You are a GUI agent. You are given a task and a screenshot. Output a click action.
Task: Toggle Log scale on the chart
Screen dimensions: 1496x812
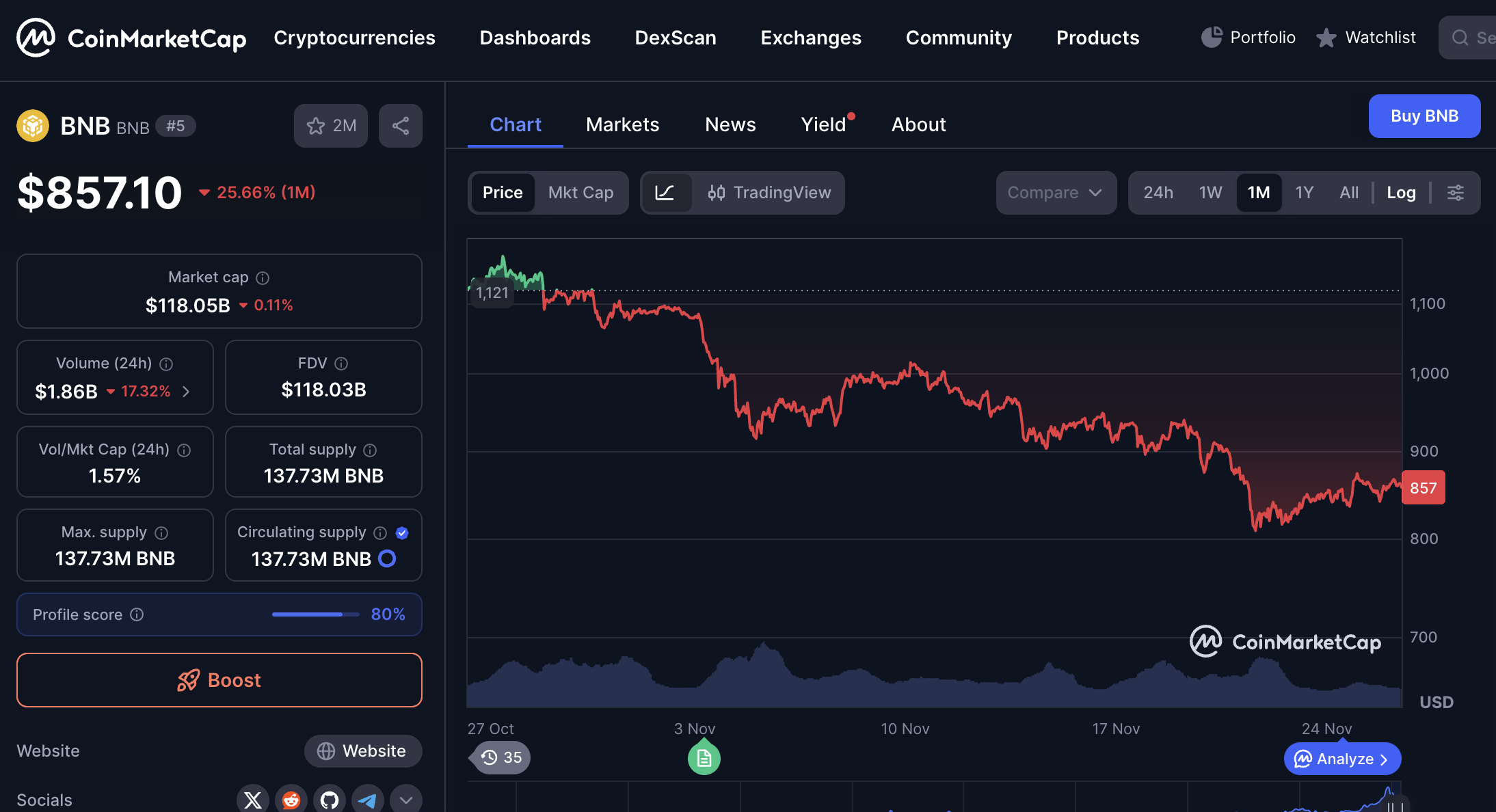coord(1401,193)
